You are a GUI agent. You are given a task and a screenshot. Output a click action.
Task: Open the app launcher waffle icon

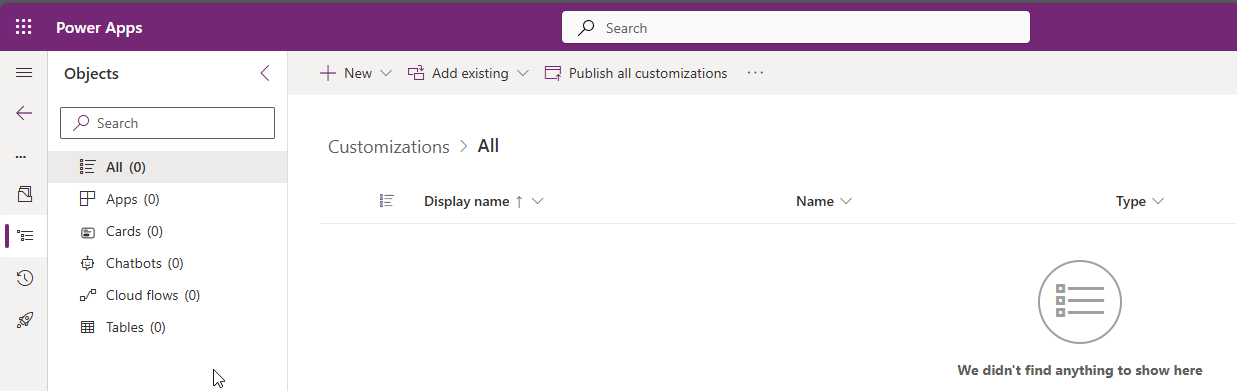[24, 27]
